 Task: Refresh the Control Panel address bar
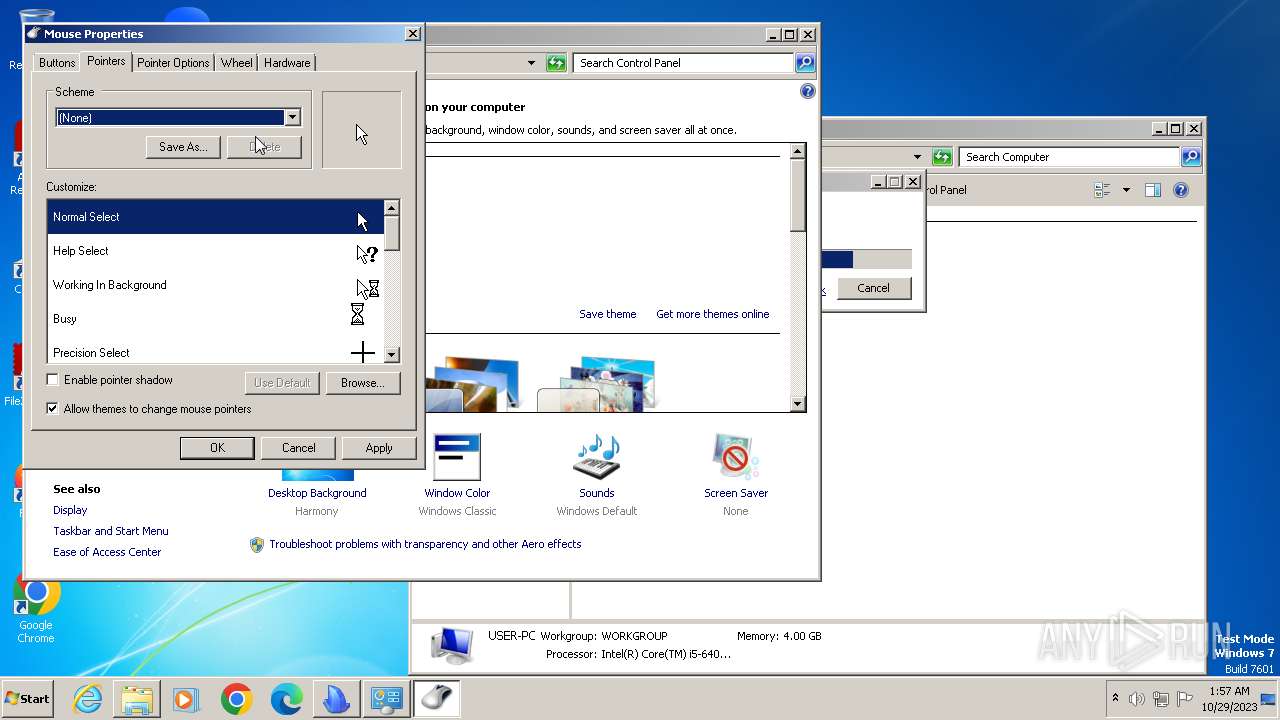pyautogui.click(x=556, y=63)
